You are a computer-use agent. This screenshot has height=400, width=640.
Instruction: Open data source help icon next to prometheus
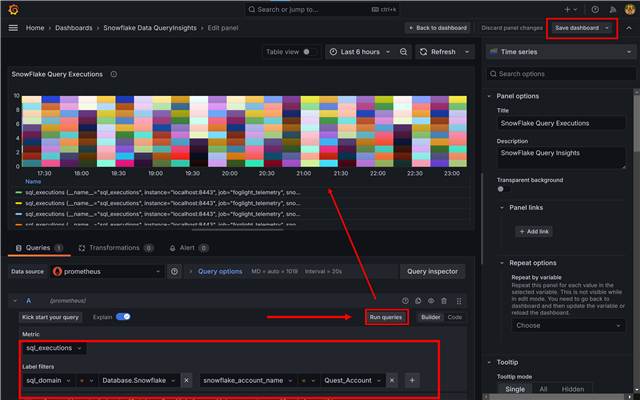(174, 271)
